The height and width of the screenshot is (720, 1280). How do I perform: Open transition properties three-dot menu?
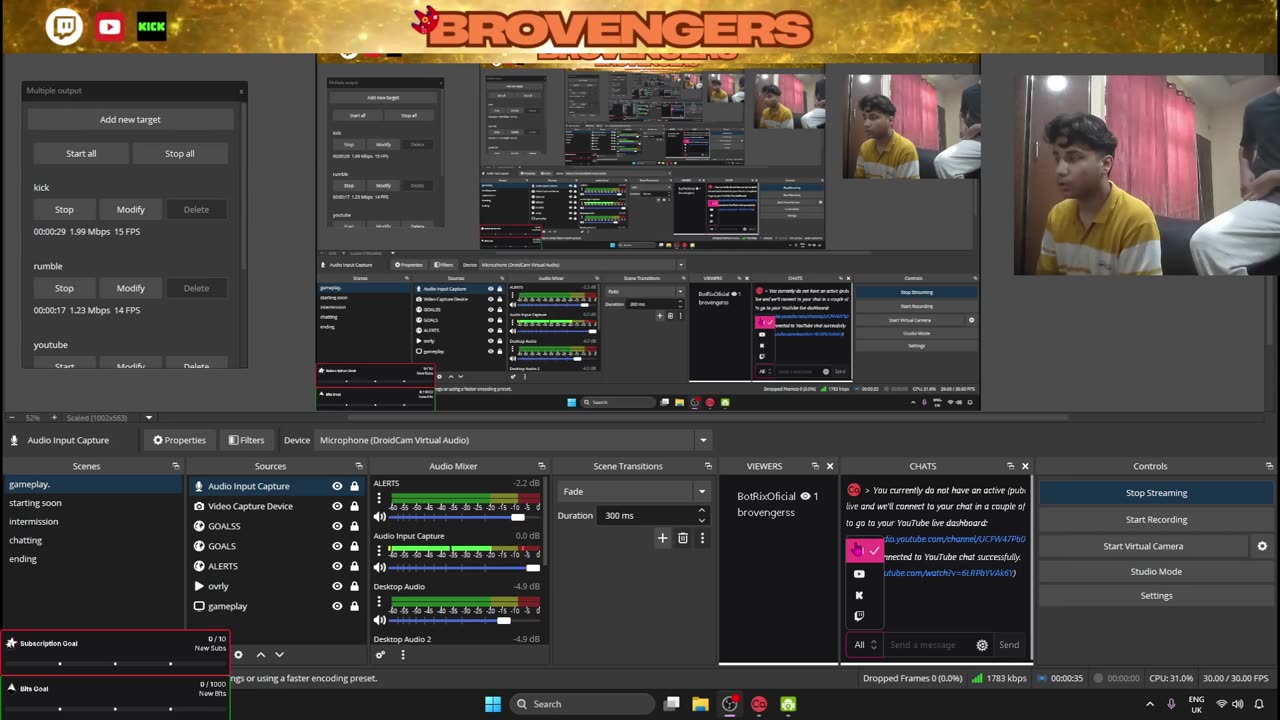[702, 538]
